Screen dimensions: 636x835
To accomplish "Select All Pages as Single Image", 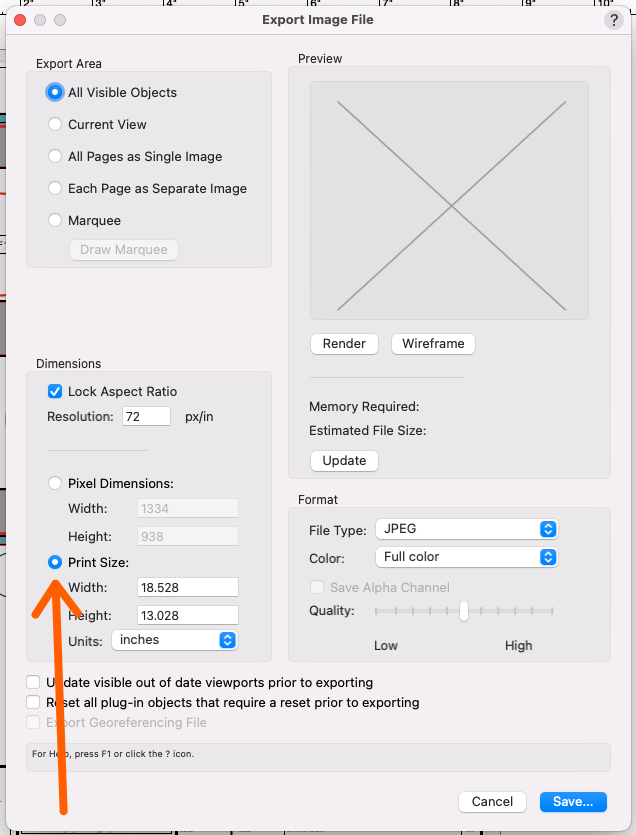I will (55, 156).
